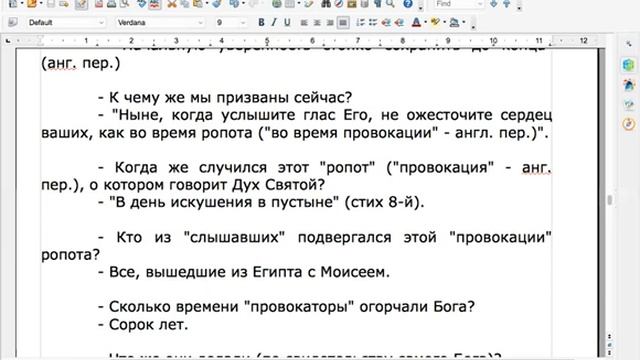Click Decrease Indent icon
The height and width of the screenshot is (360, 640).
(x=386, y=23)
